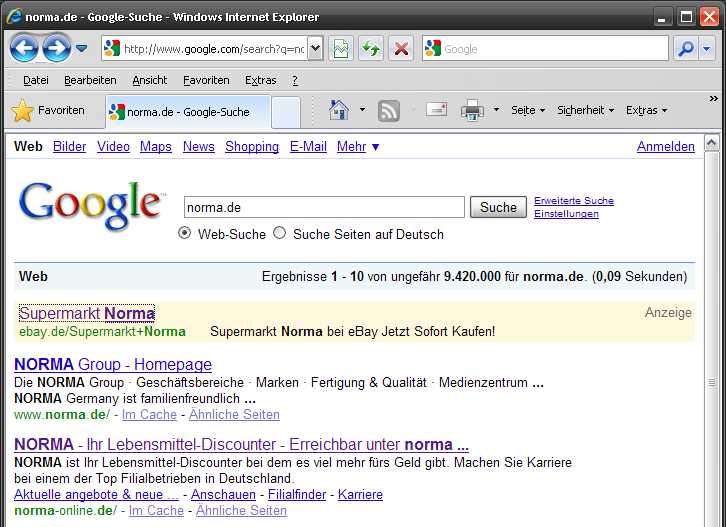
Task: Open the Sicherheit dropdown menu
Action: pos(585,110)
